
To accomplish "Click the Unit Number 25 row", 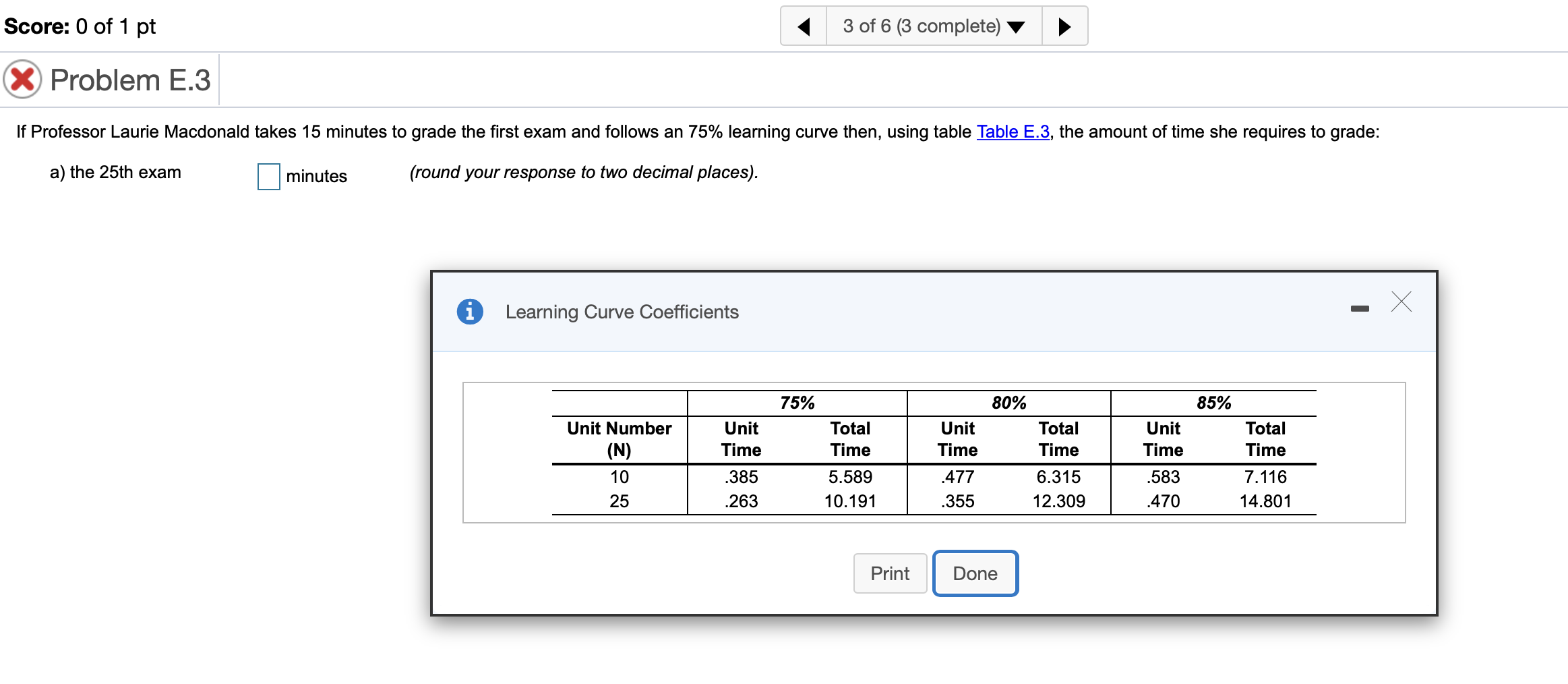I will pos(619,501).
